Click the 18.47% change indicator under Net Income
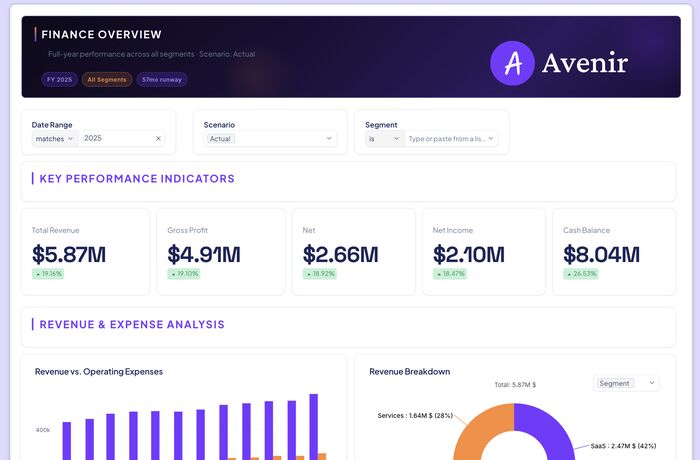Image resolution: width=700 pixels, height=460 pixels. pos(450,274)
